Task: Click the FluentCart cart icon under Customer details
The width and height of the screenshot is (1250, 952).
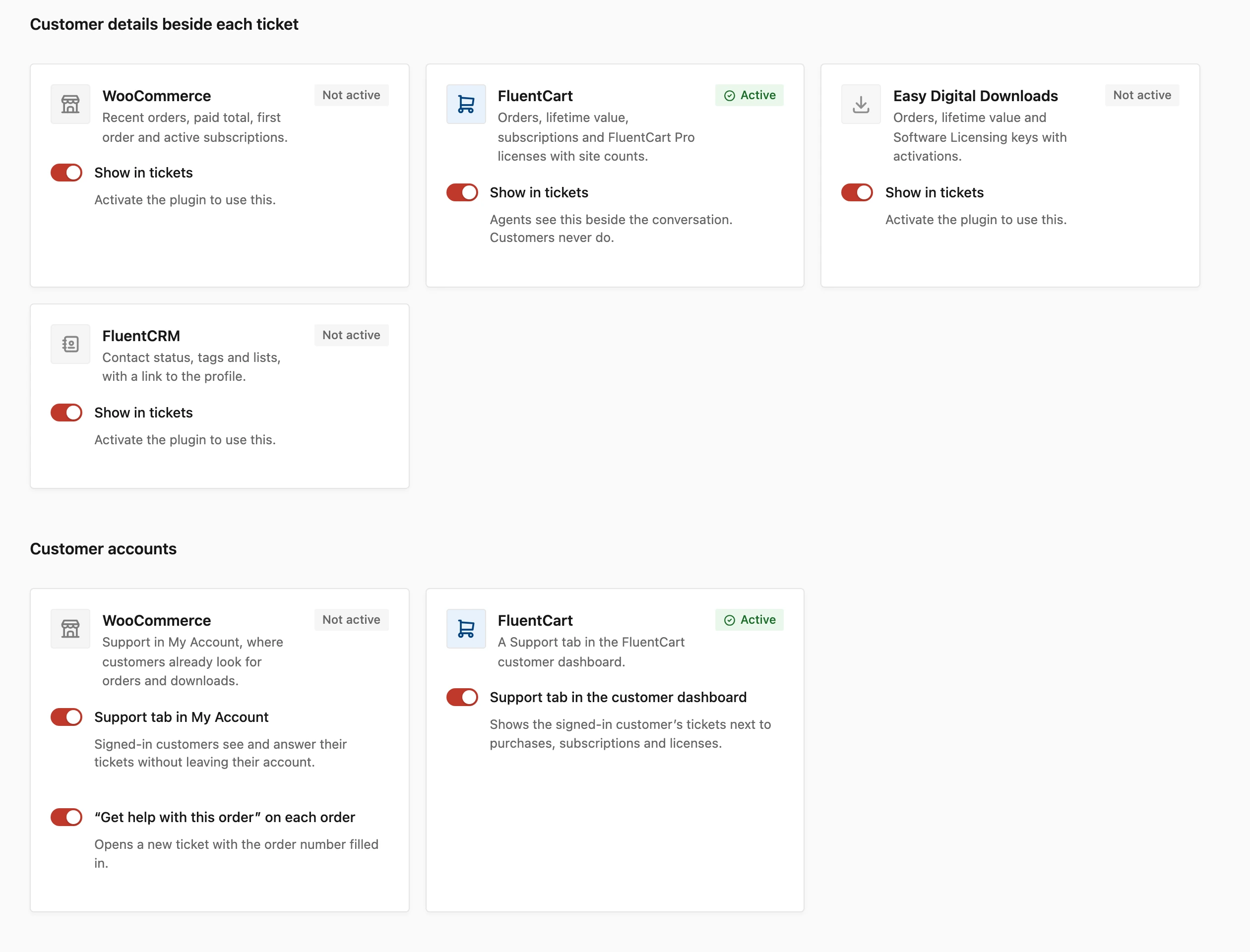Action: [466, 104]
